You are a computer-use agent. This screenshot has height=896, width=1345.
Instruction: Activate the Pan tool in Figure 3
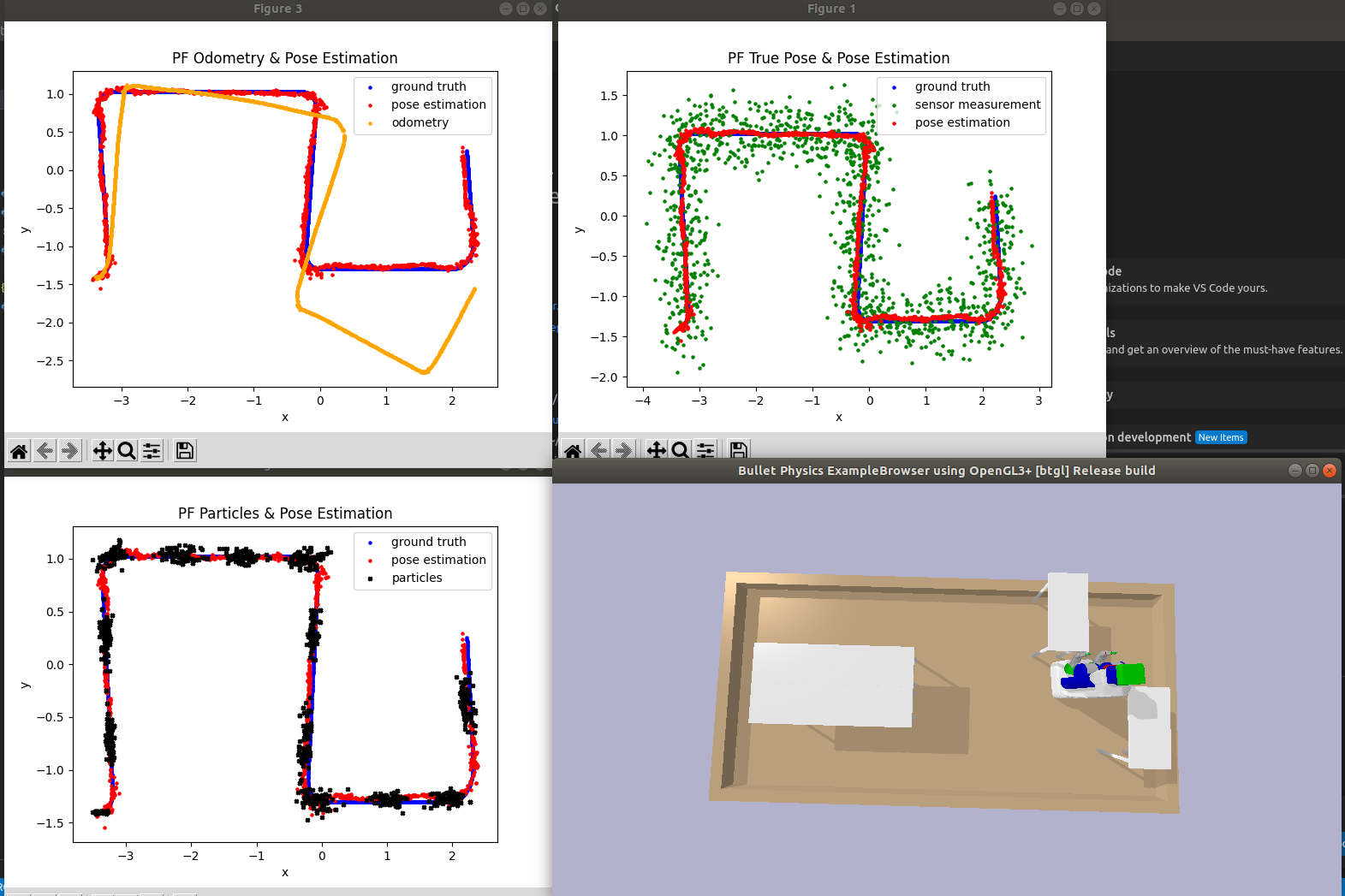[103, 451]
